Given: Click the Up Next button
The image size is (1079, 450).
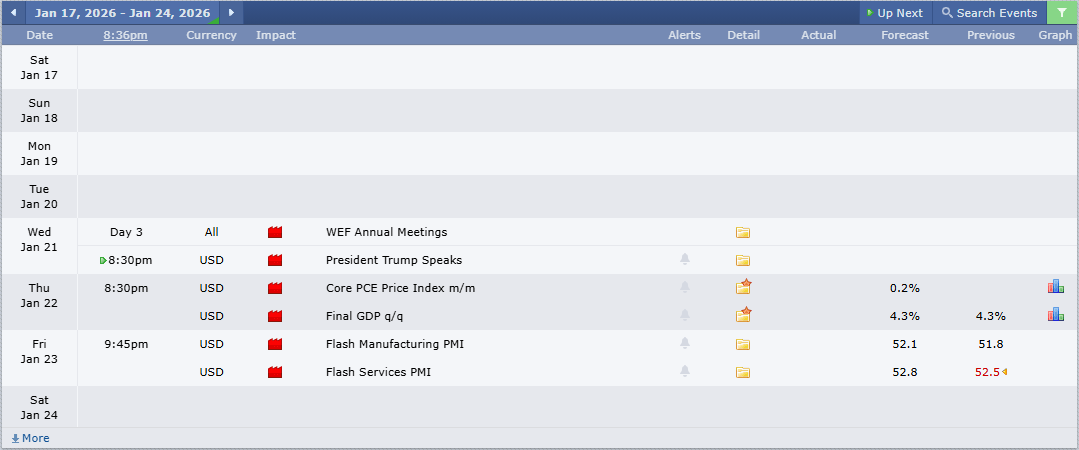Looking at the screenshot, I should 894,13.
